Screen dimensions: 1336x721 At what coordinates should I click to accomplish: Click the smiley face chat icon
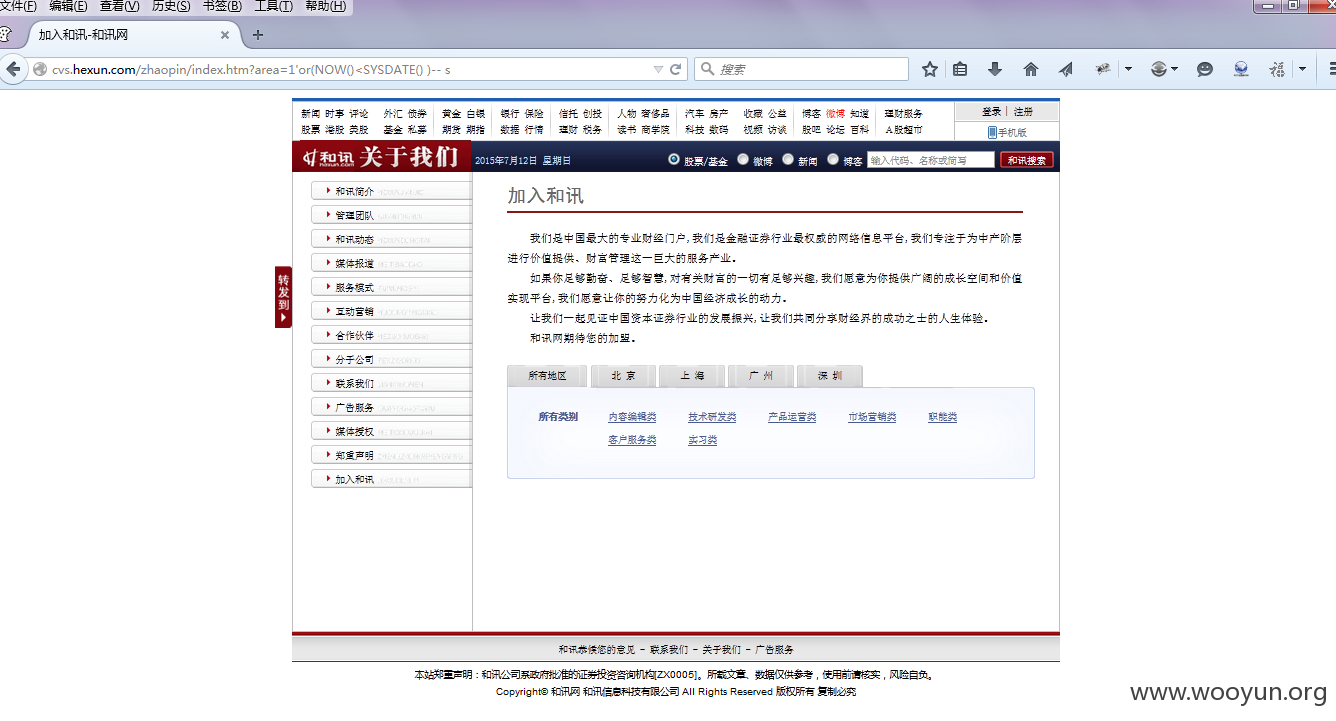[1205, 69]
